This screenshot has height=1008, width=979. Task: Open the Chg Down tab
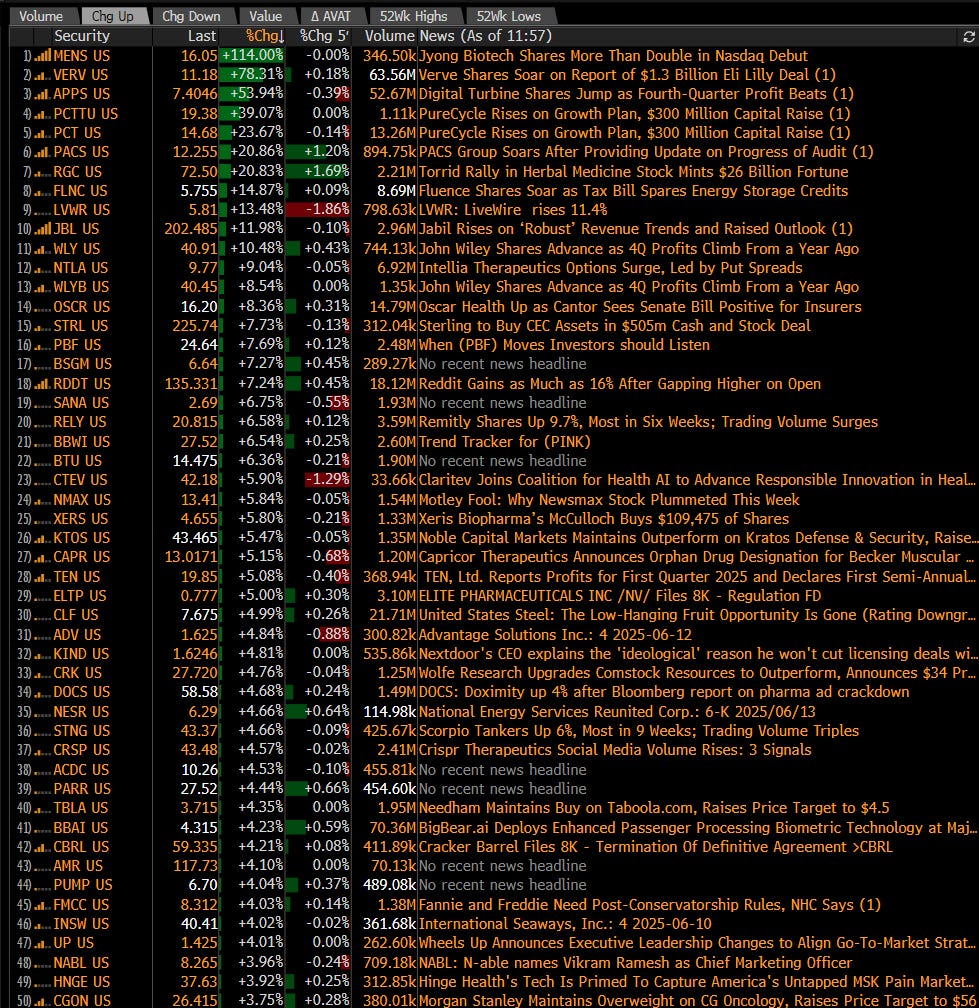click(191, 16)
